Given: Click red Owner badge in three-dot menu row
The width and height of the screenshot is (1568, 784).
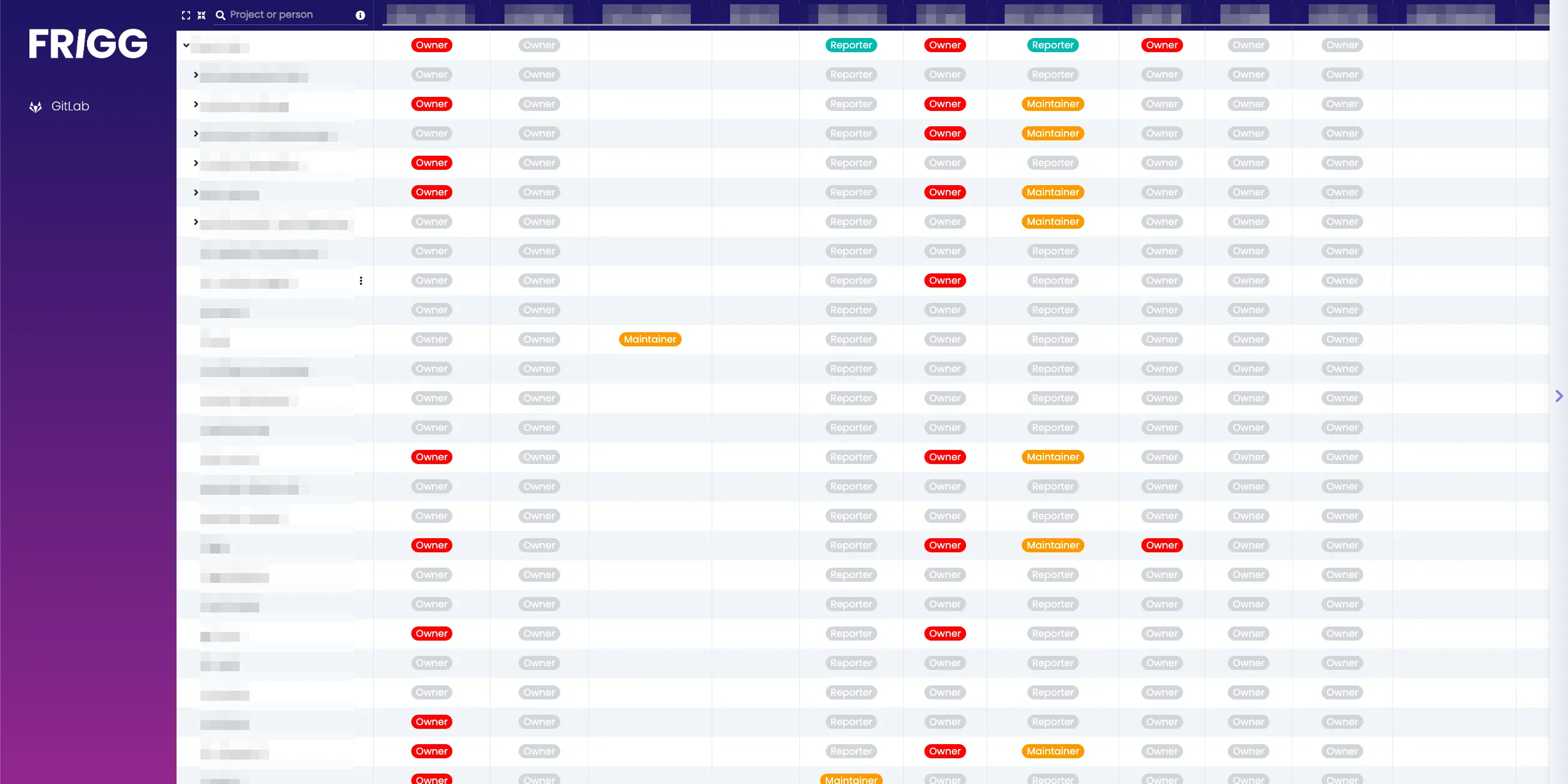Looking at the screenshot, I should (x=945, y=281).
